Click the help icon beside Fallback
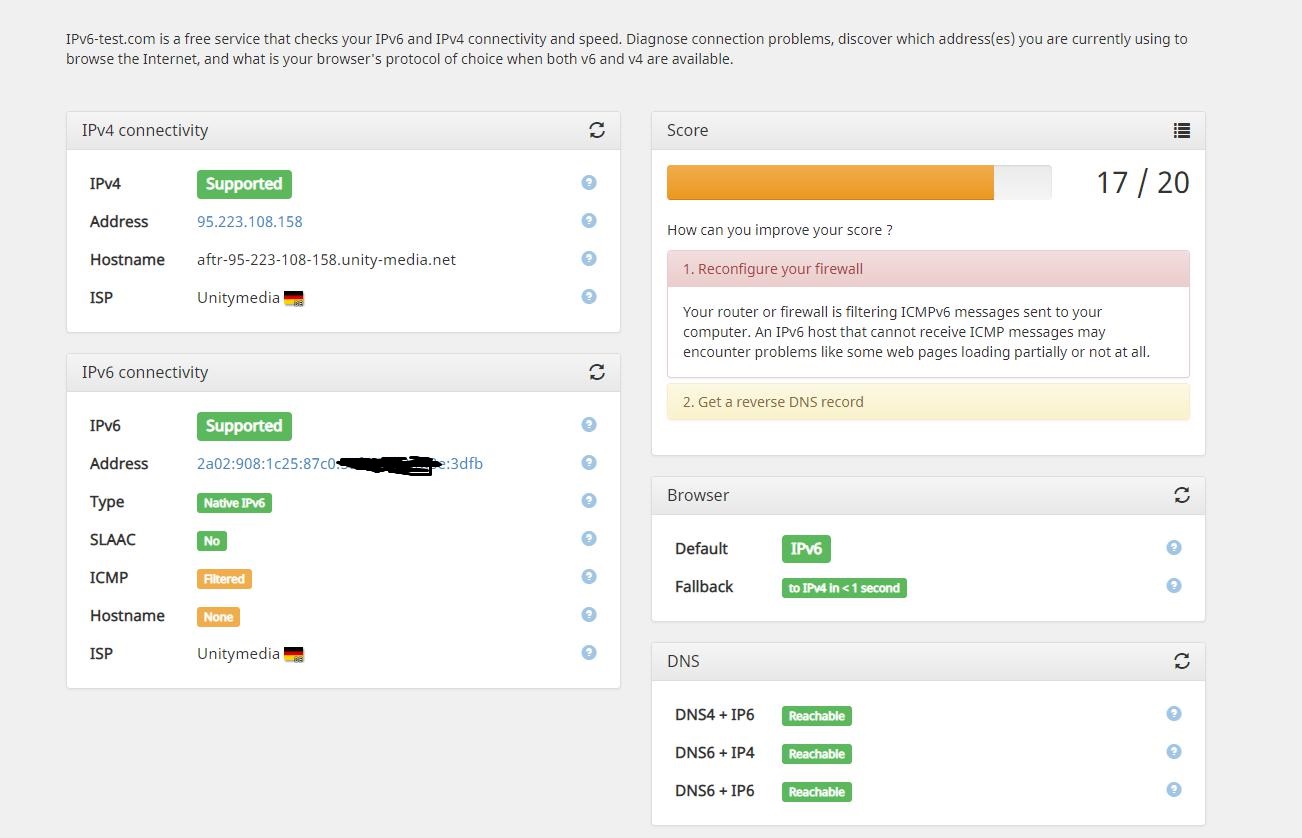Viewport: 1302px width, 838px height. pyautogui.click(x=1173, y=585)
